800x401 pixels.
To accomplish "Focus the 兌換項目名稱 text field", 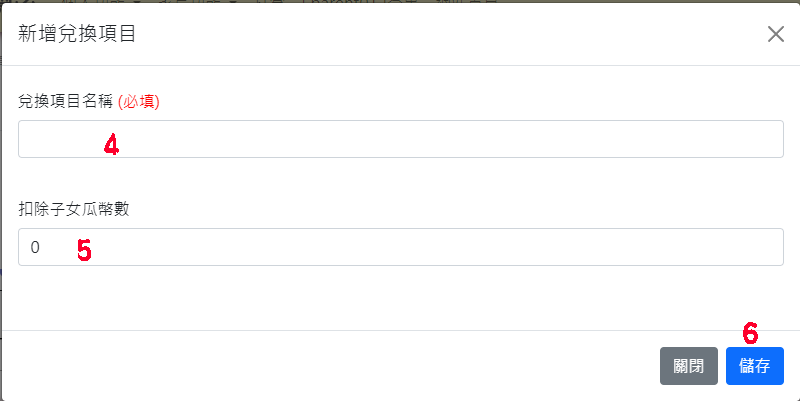I will pyautogui.click(x=401, y=139).
